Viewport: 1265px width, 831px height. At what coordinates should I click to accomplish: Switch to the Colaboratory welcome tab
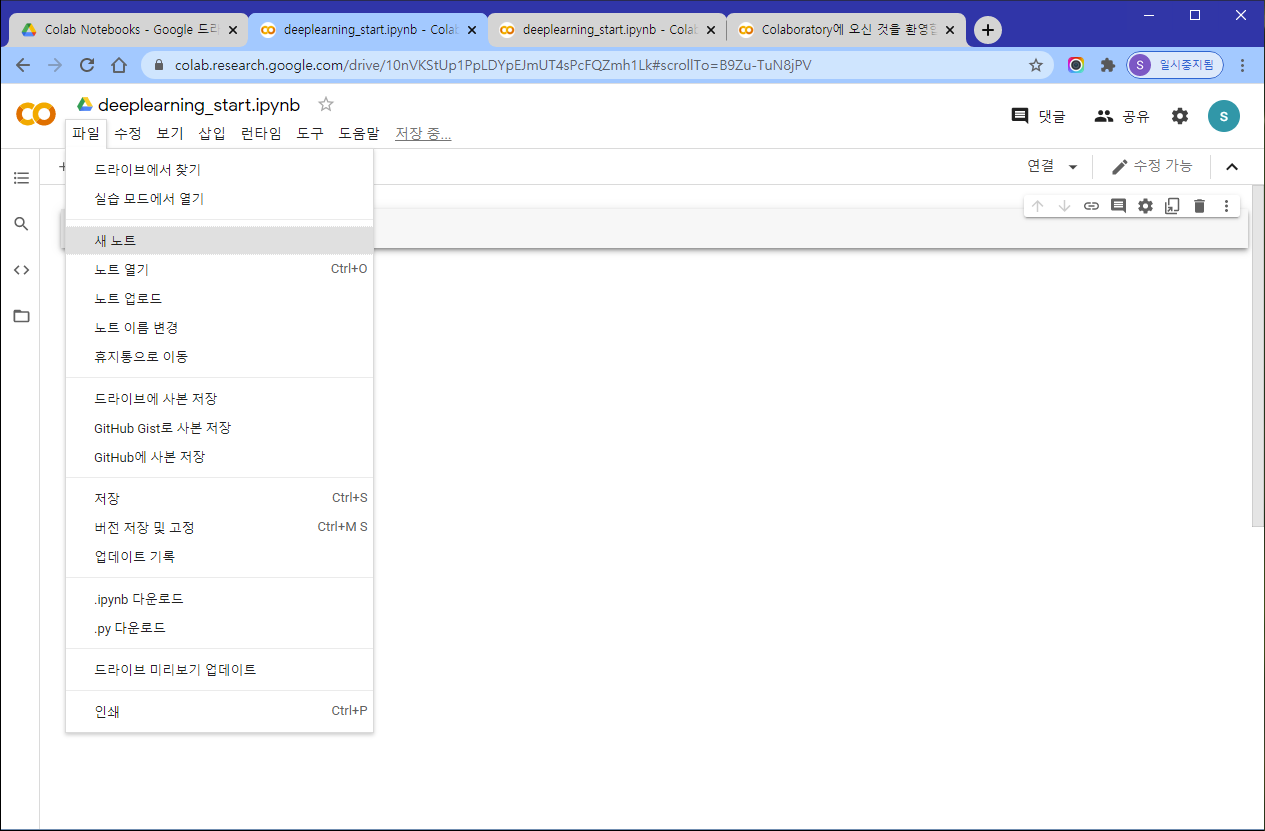[x=846, y=30]
